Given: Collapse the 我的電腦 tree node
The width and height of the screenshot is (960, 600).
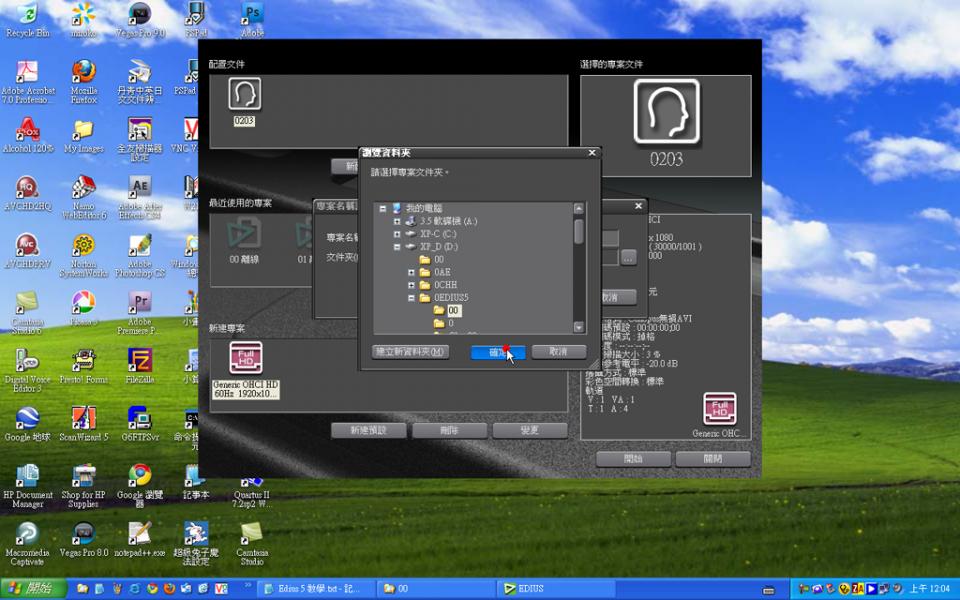Looking at the screenshot, I should tap(383, 208).
